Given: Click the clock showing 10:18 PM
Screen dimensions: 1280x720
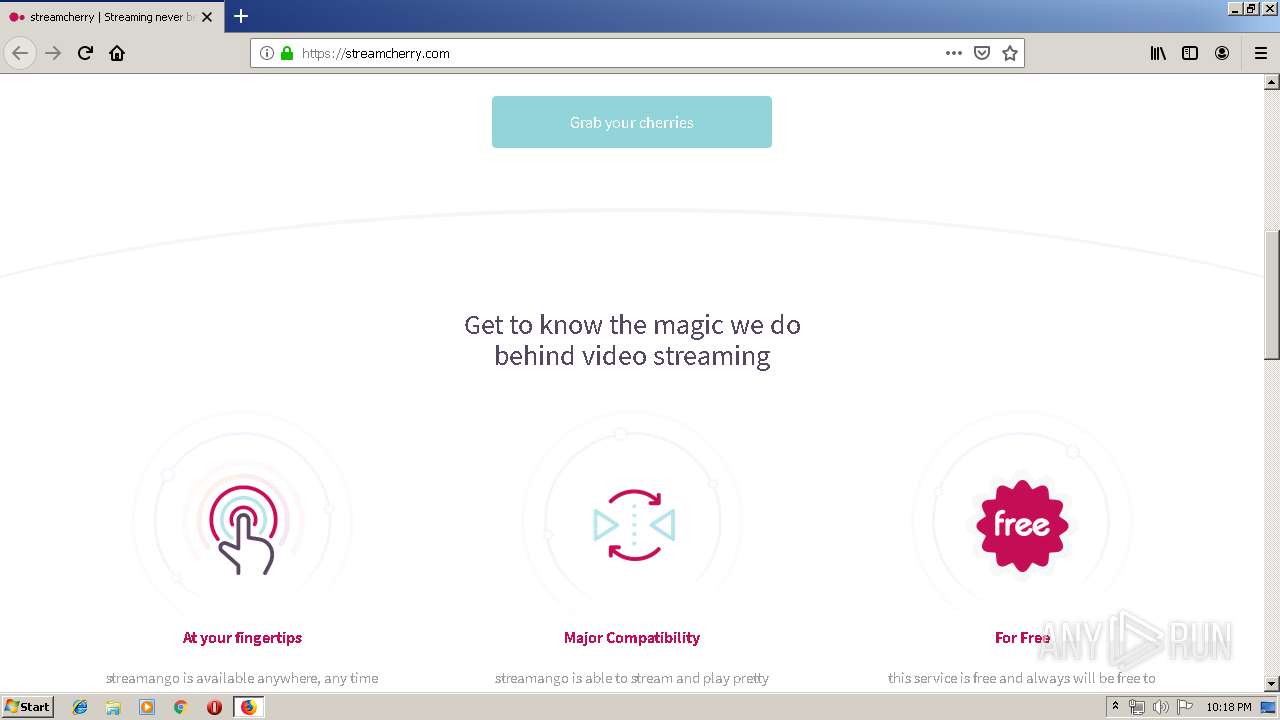Looking at the screenshot, I should point(1229,707).
